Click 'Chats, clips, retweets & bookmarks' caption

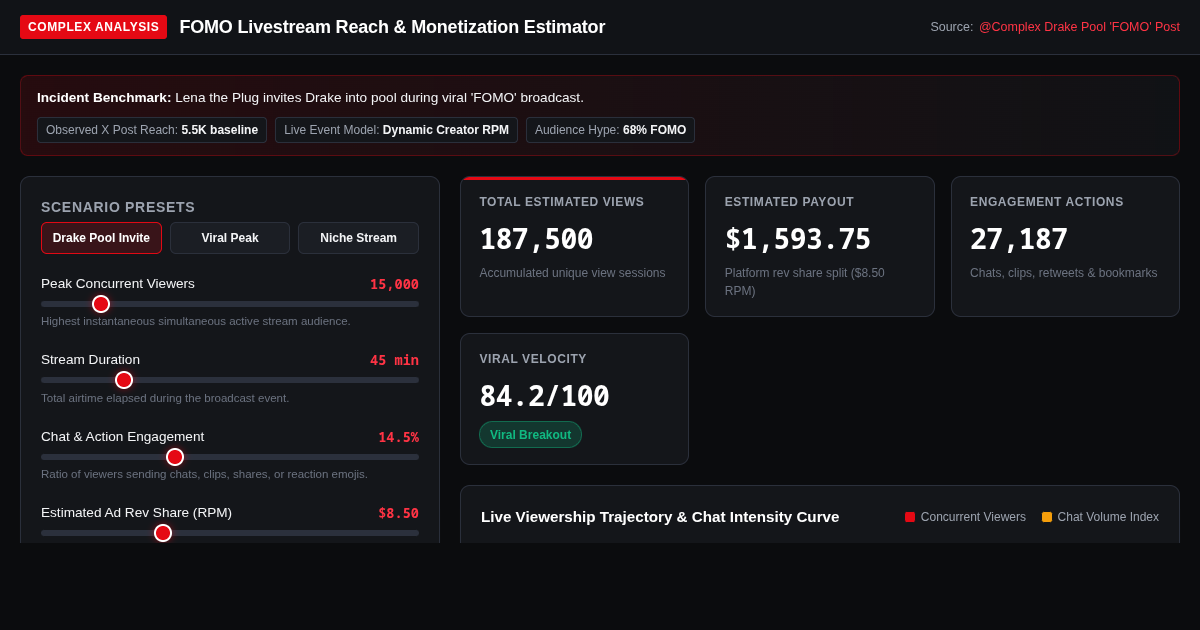[1063, 273]
